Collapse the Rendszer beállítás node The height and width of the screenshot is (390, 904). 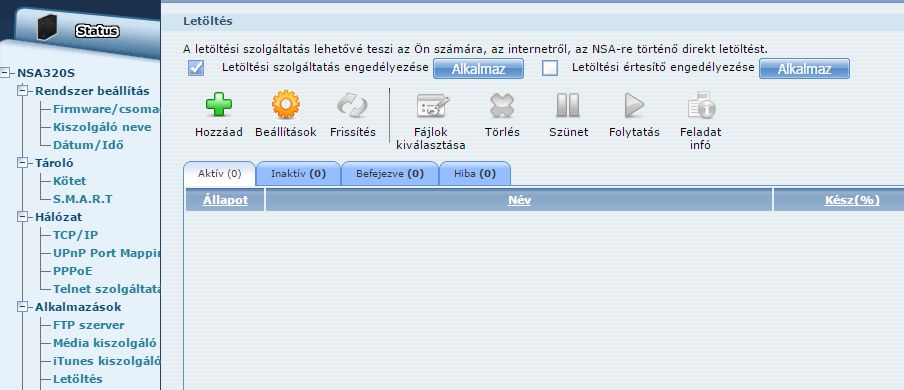(x=23, y=91)
